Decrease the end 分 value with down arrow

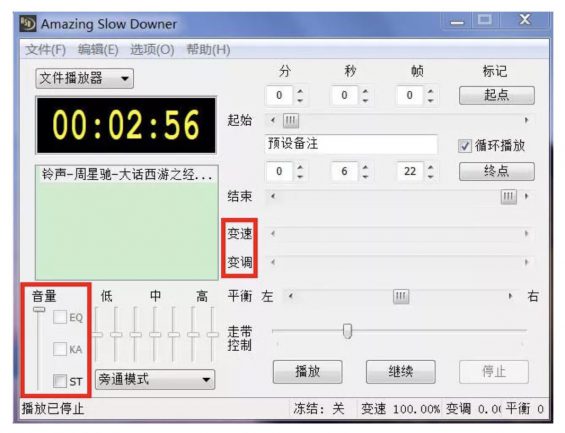click(x=300, y=177)
